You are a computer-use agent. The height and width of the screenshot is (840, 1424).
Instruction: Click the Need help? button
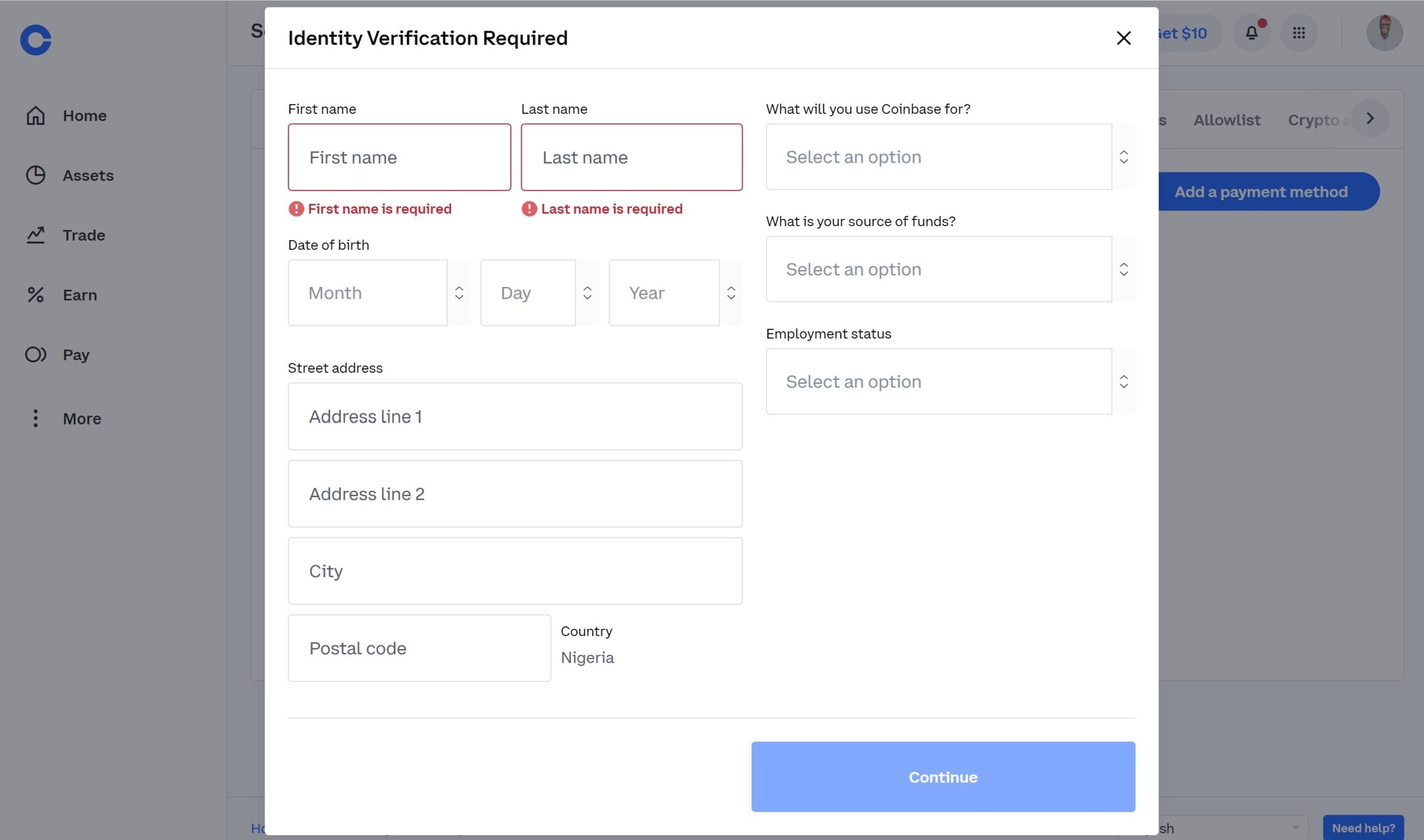[x=1363, y=828]
